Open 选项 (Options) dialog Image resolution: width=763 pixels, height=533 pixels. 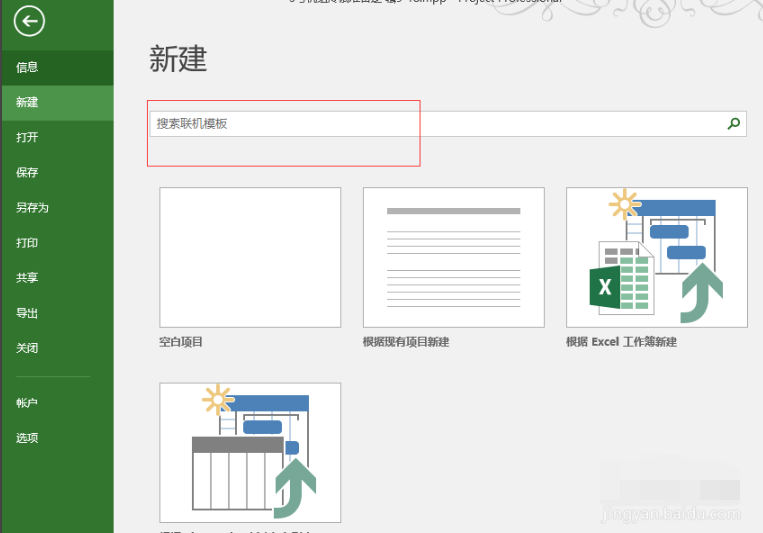tap(27, 438)
